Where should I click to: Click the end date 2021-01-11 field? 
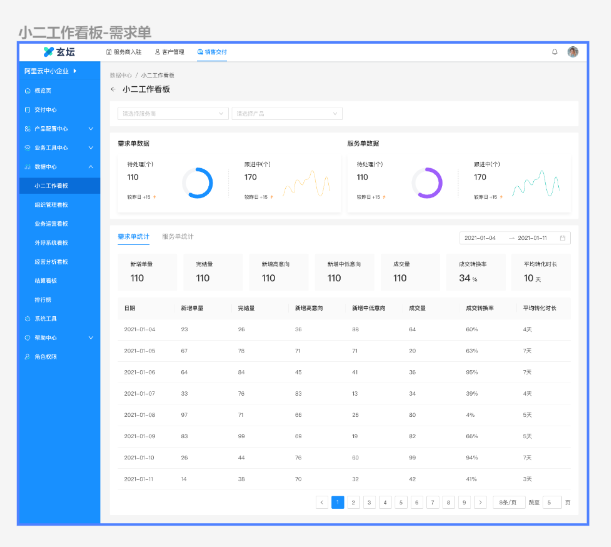[532, 238]
